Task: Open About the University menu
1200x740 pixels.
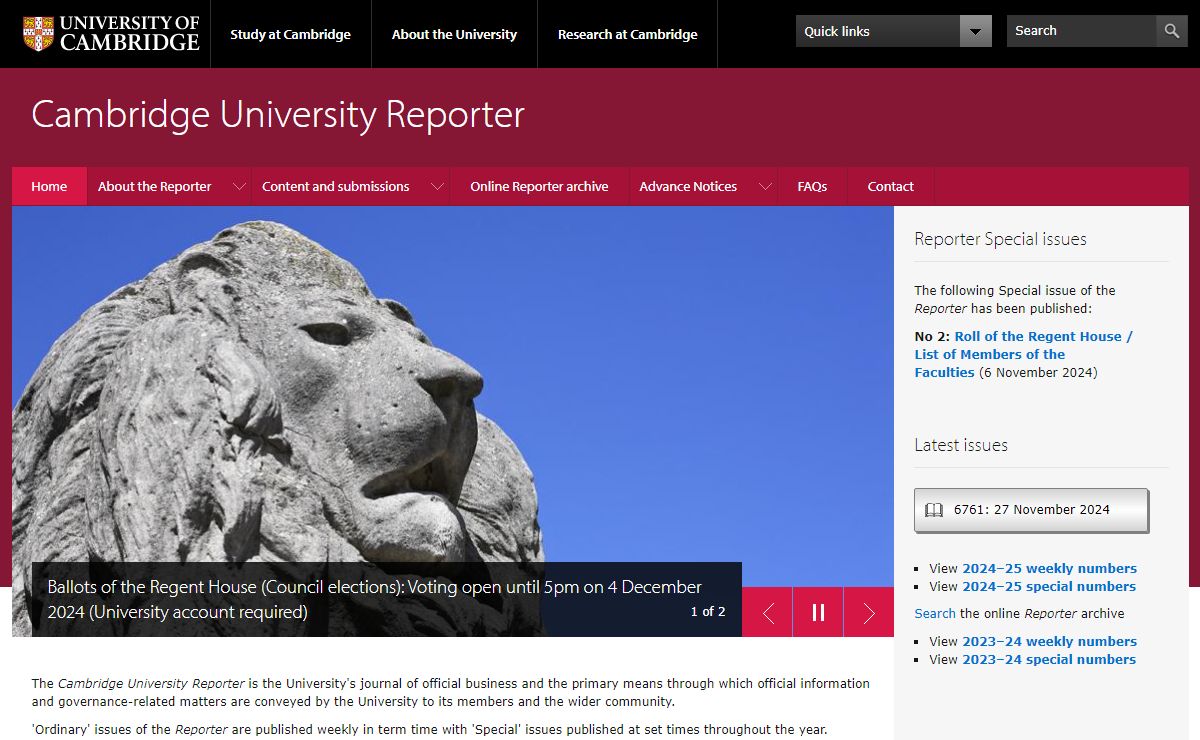Action: coord(454,34)
